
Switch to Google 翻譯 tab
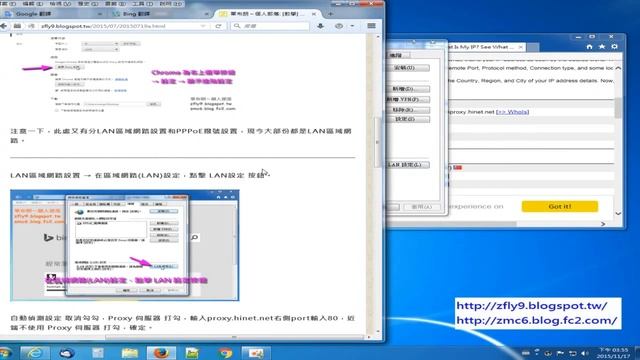51,14
